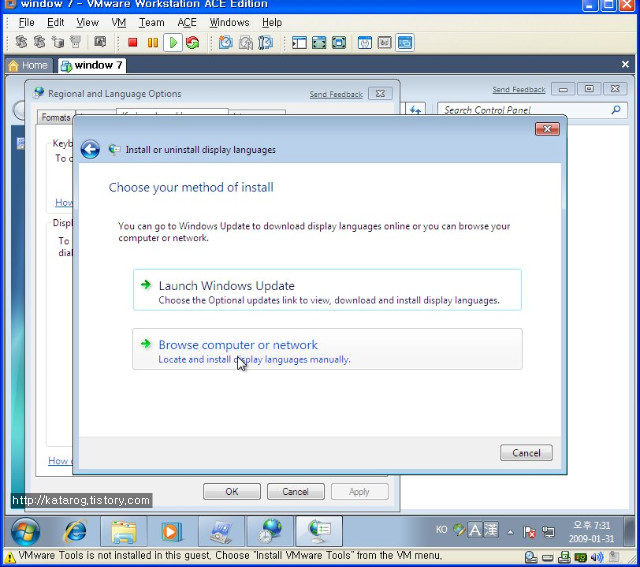Open the Windows menu

(x=229, y=22)
